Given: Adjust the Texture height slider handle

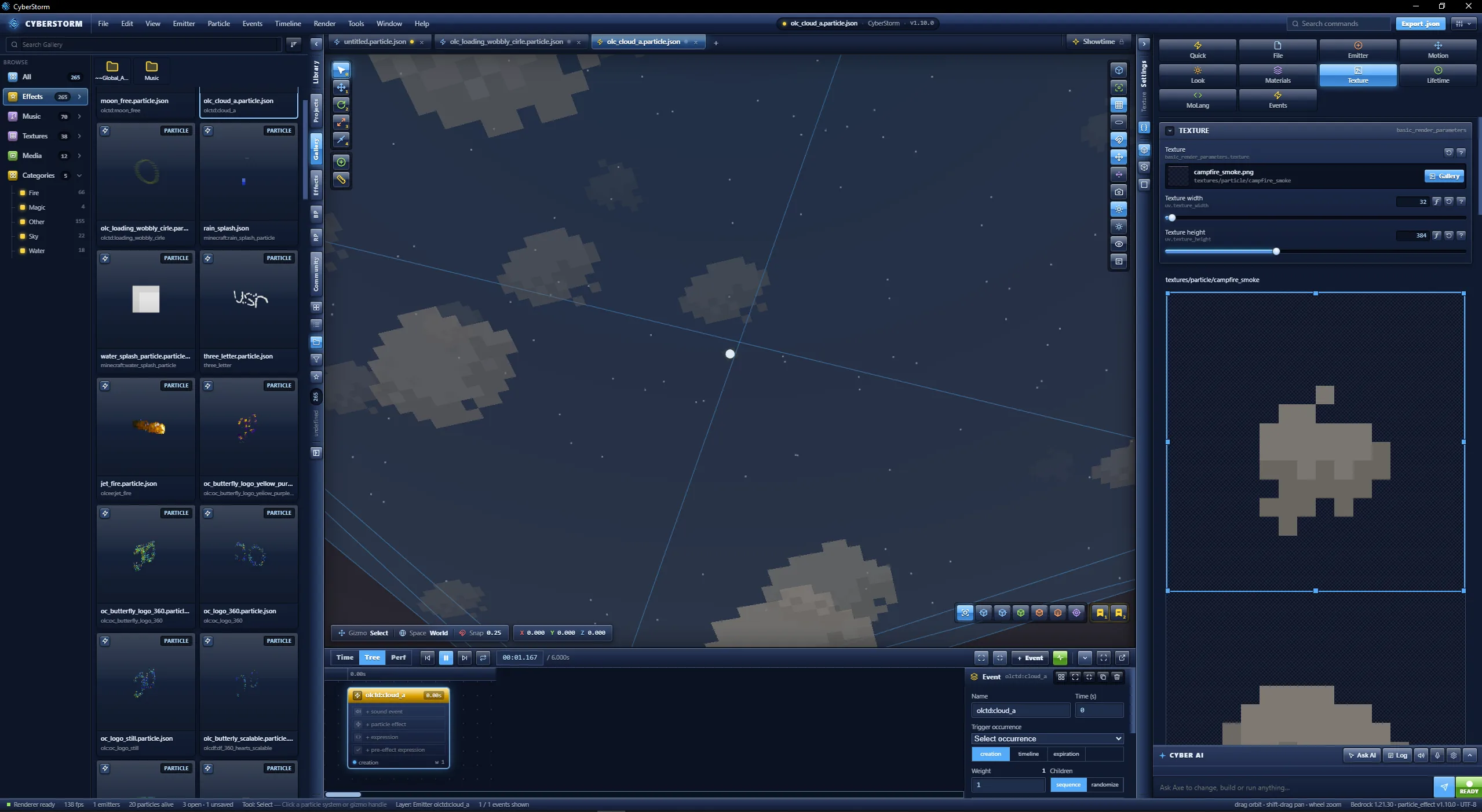Looking at the screenshot, I should coord(1276,251).
